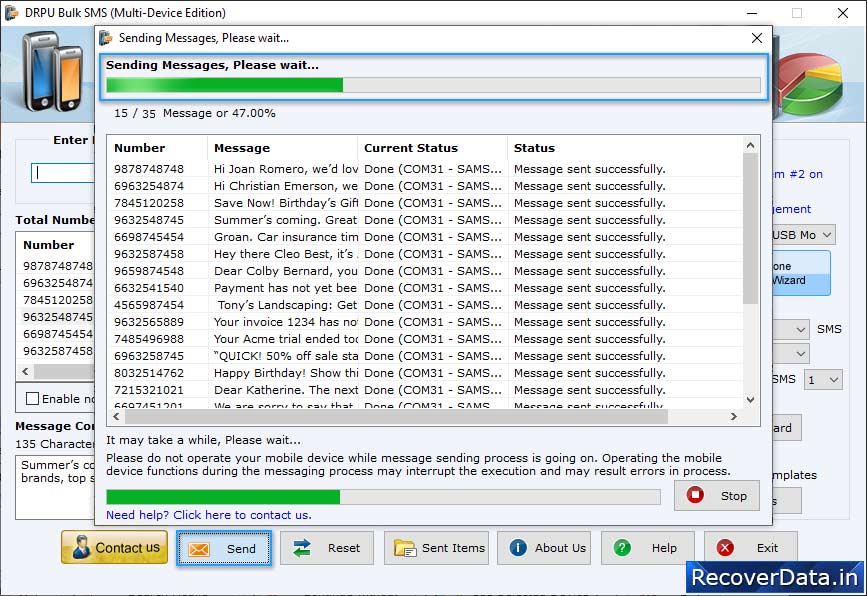The image size is (867, 596).
Task: Click the Reset button
Action: click(327, 548)
